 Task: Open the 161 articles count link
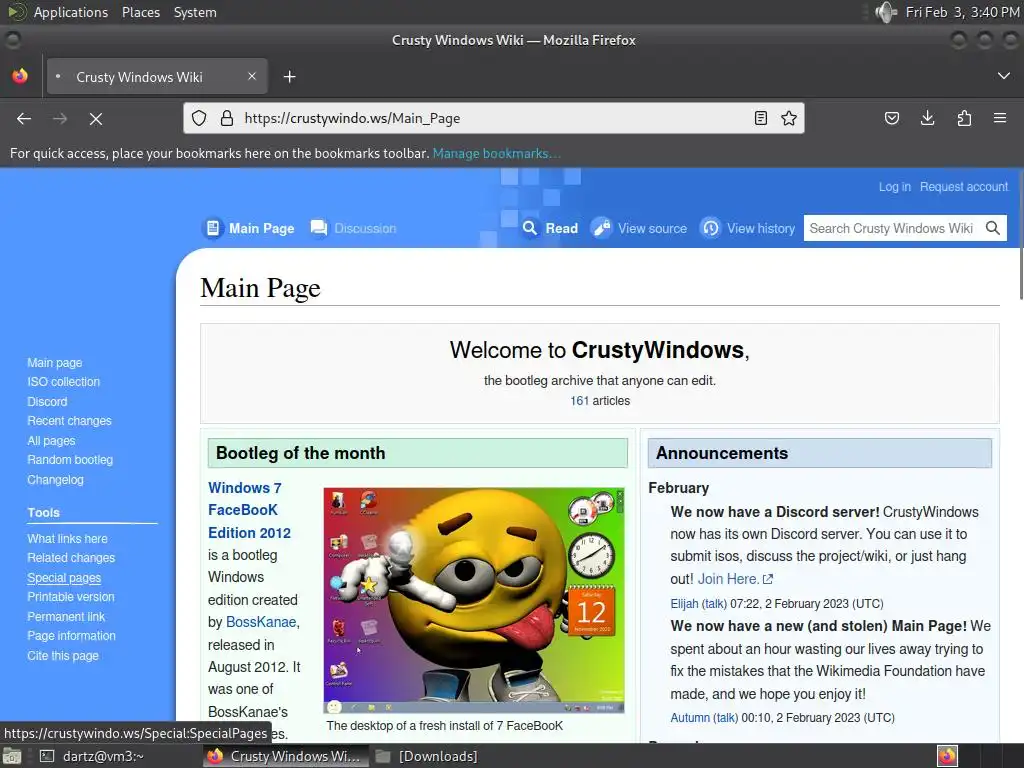click(579, 400)
